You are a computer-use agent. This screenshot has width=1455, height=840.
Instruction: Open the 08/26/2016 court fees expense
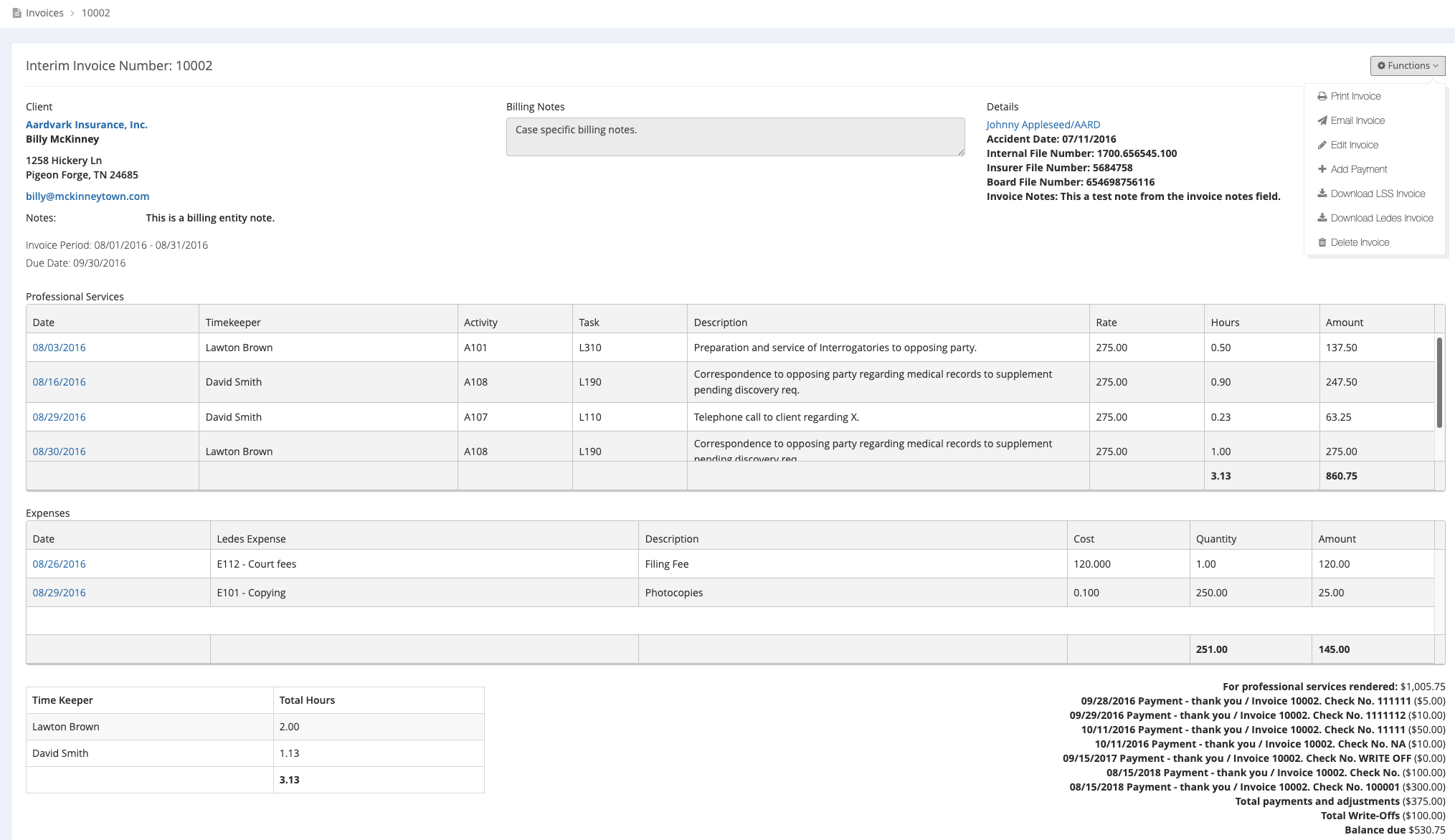(59, 564)
